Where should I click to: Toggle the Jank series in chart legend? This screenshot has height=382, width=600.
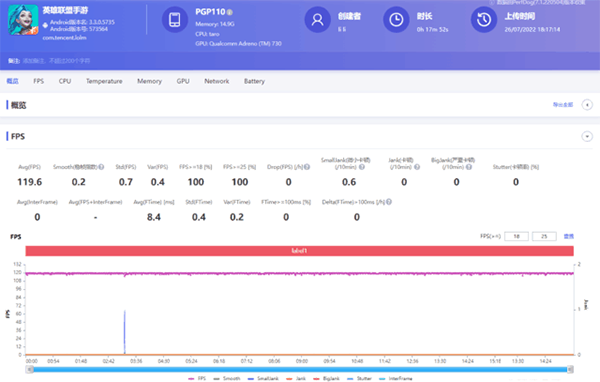(x=296, y=378)
